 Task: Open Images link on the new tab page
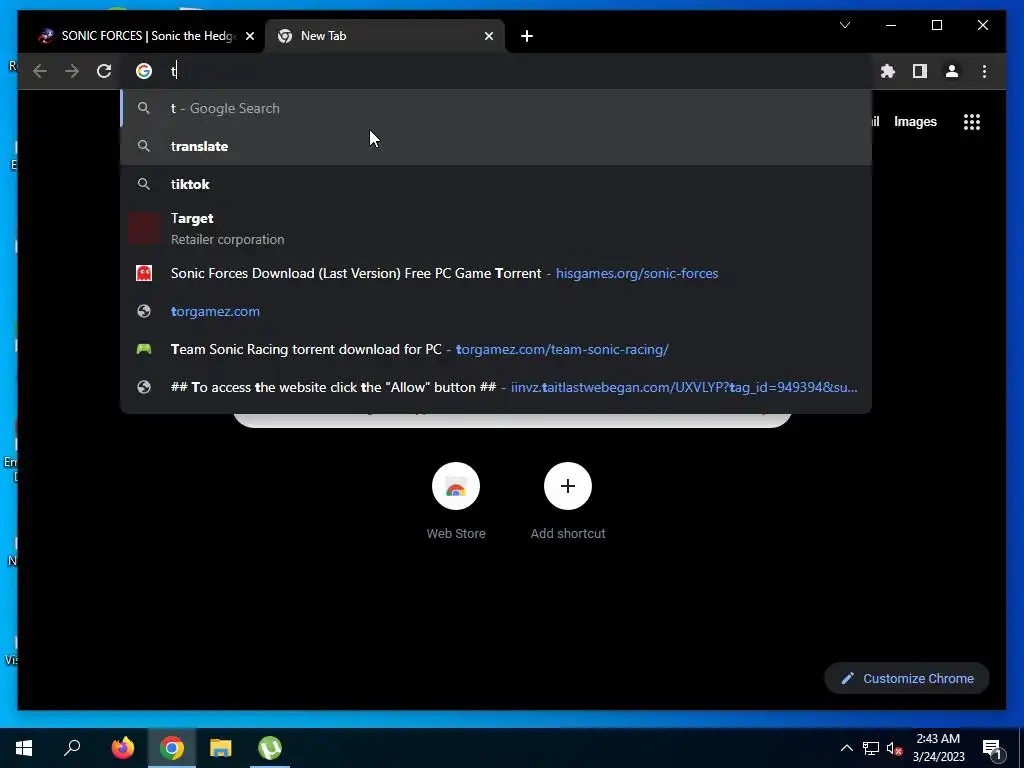click(915, 121)
